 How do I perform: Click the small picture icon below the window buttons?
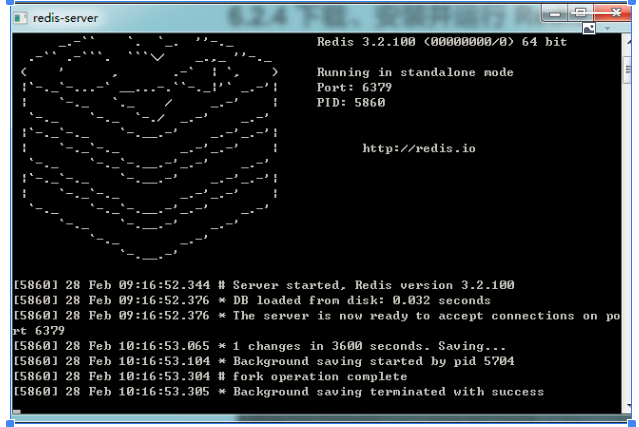coord(589,28)
